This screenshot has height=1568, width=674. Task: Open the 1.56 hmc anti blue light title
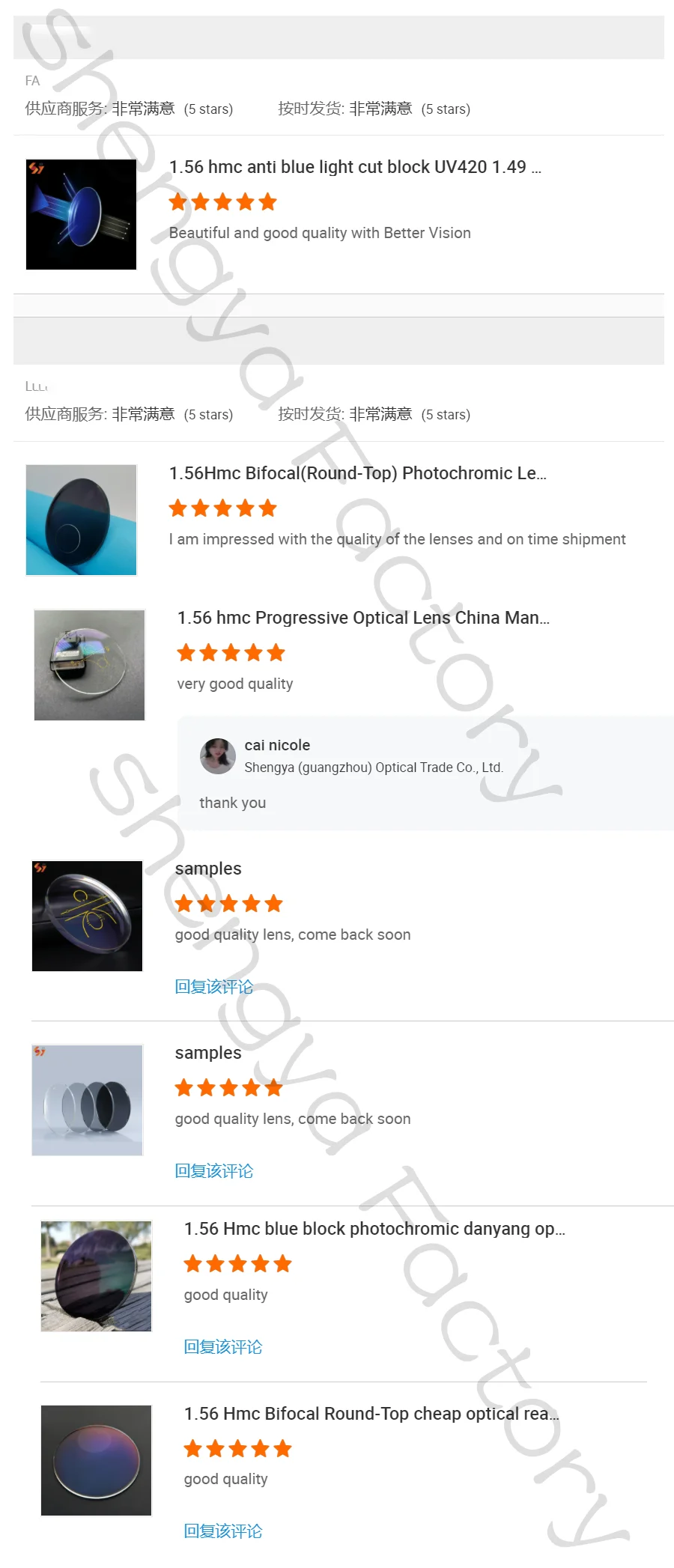pyautogui.click(x=355, y=167)
